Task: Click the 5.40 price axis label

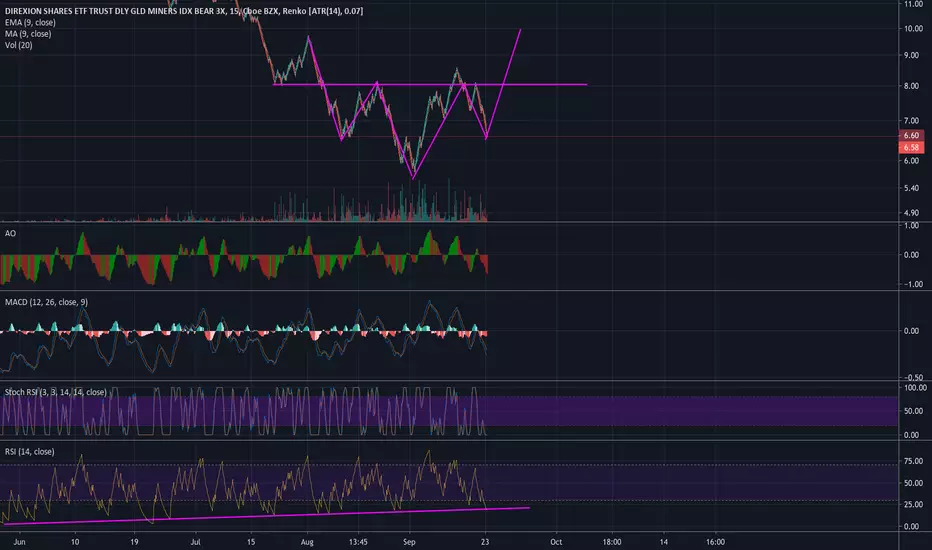Action: [911, 188]
